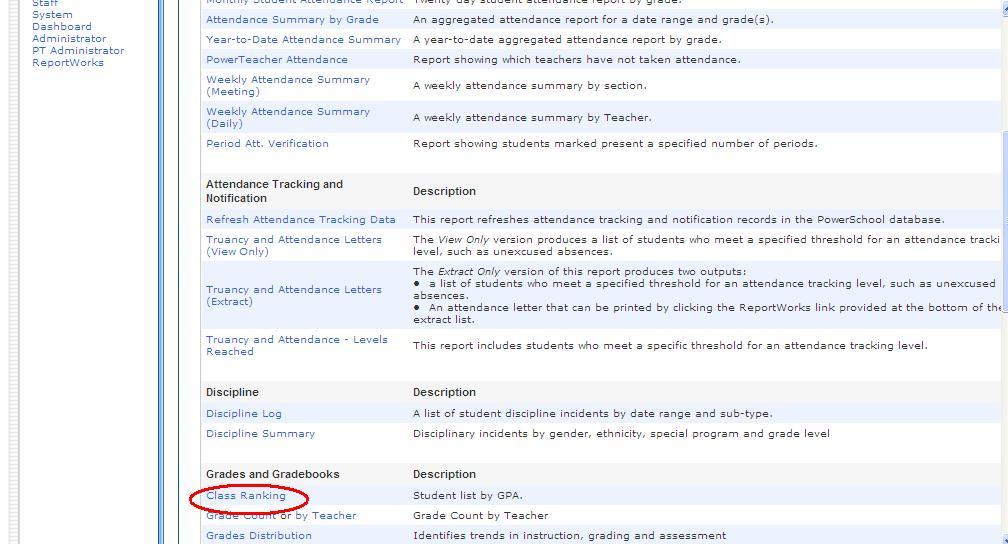Open the Grades Distribution report
The image size is (1008, 544).
(258, 536)
